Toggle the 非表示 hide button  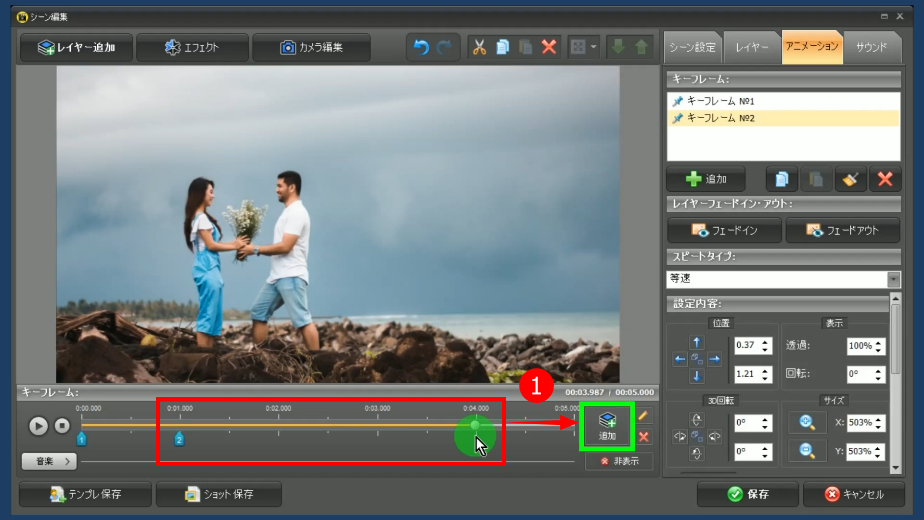pos(618,461)
